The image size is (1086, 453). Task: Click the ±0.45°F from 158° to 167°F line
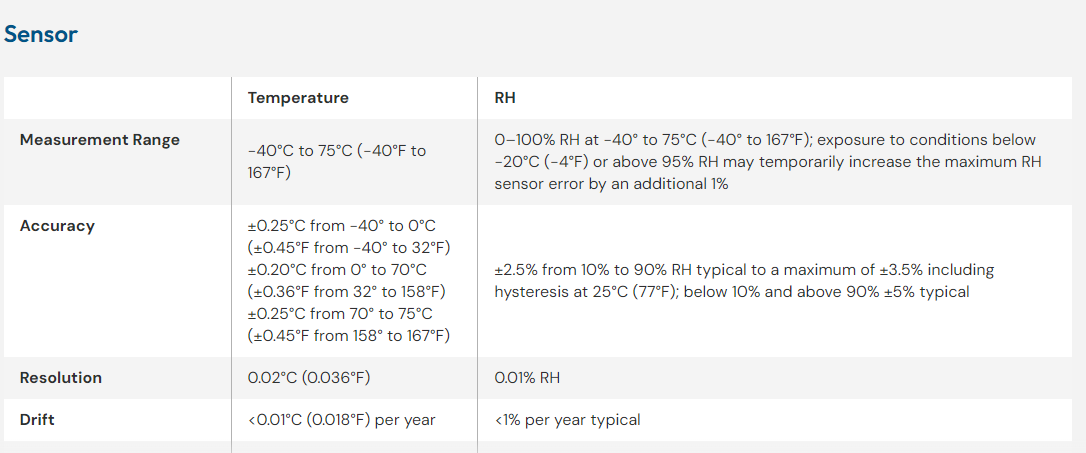348,336
